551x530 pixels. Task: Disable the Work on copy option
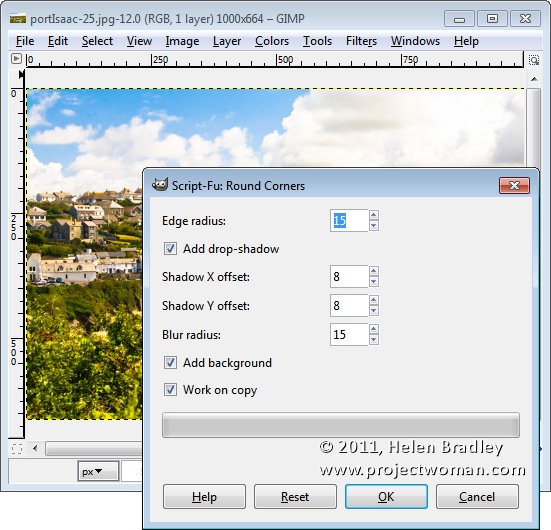point(170,389)
